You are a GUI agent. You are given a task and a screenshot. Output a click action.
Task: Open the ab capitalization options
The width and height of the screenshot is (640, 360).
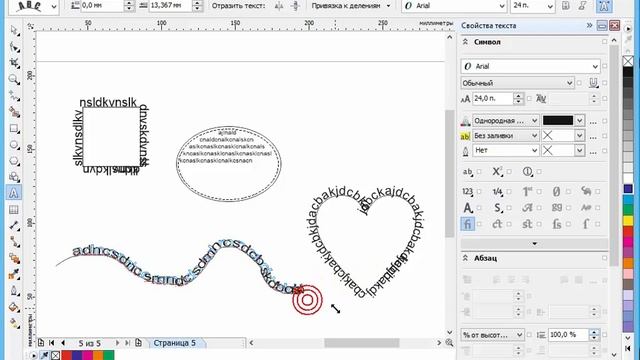point(468,172)
